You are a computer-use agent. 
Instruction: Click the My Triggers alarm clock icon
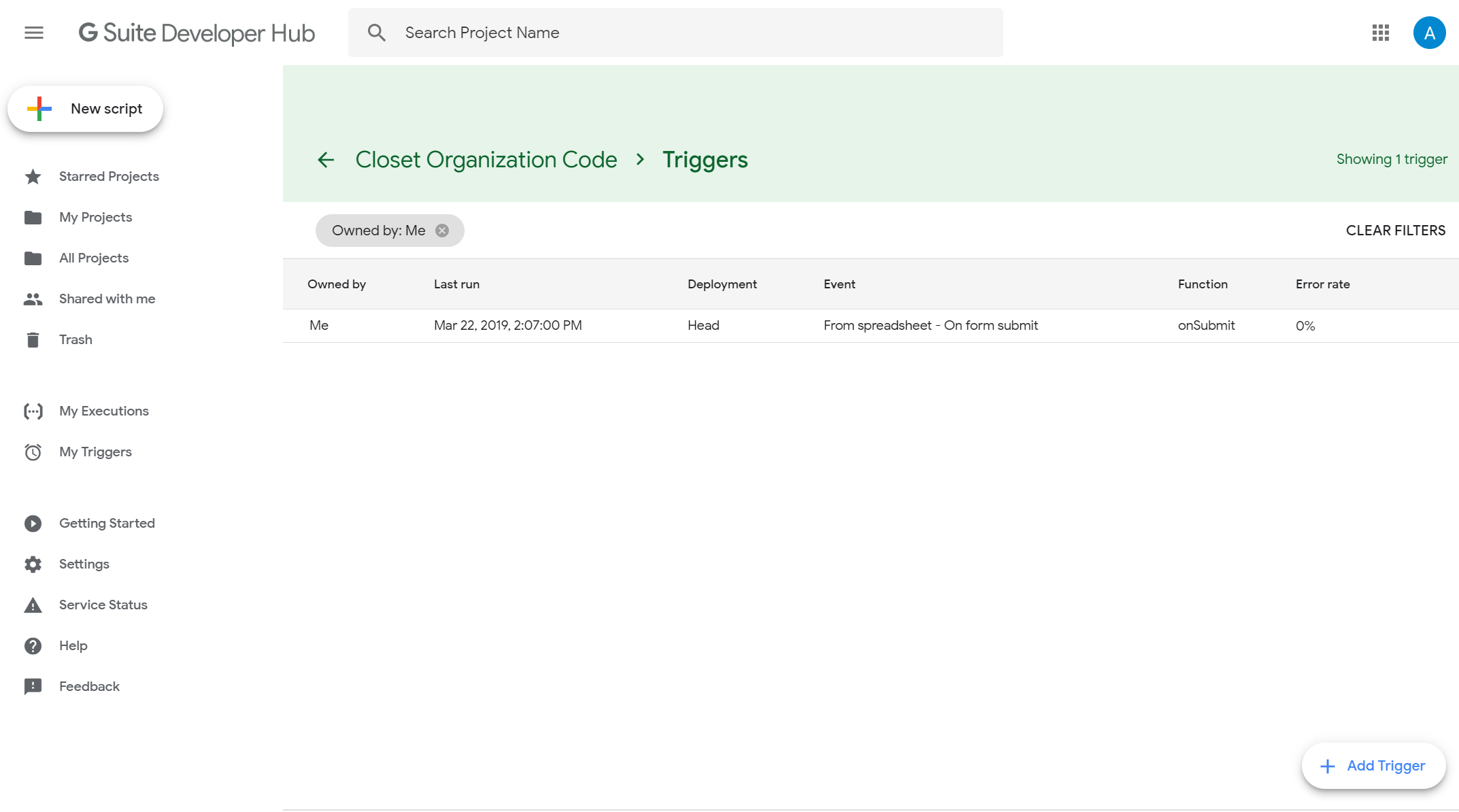pos(33,452)
